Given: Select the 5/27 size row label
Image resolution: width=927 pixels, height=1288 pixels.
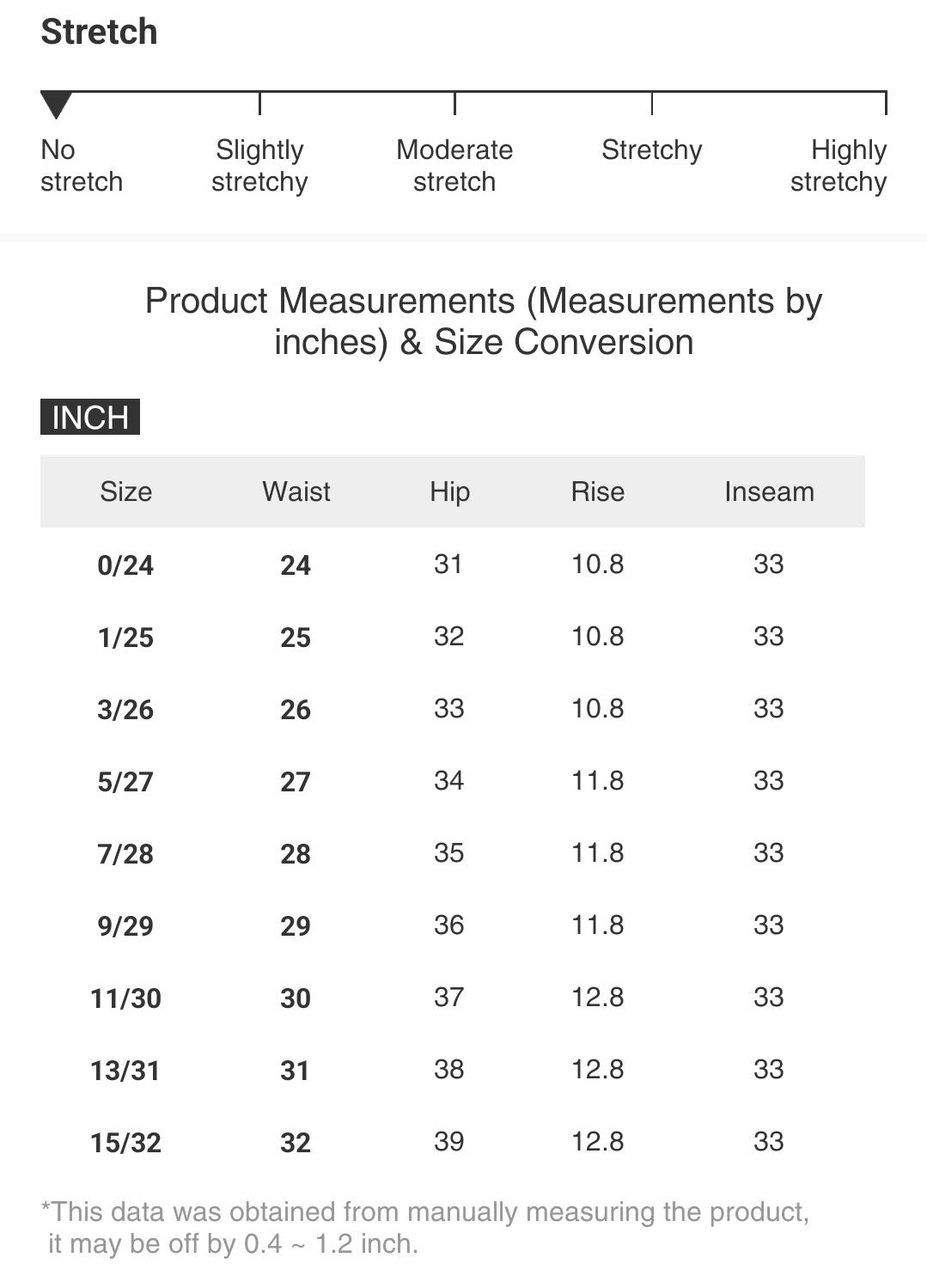Looking at the screenshot, I should click(125, 782).
